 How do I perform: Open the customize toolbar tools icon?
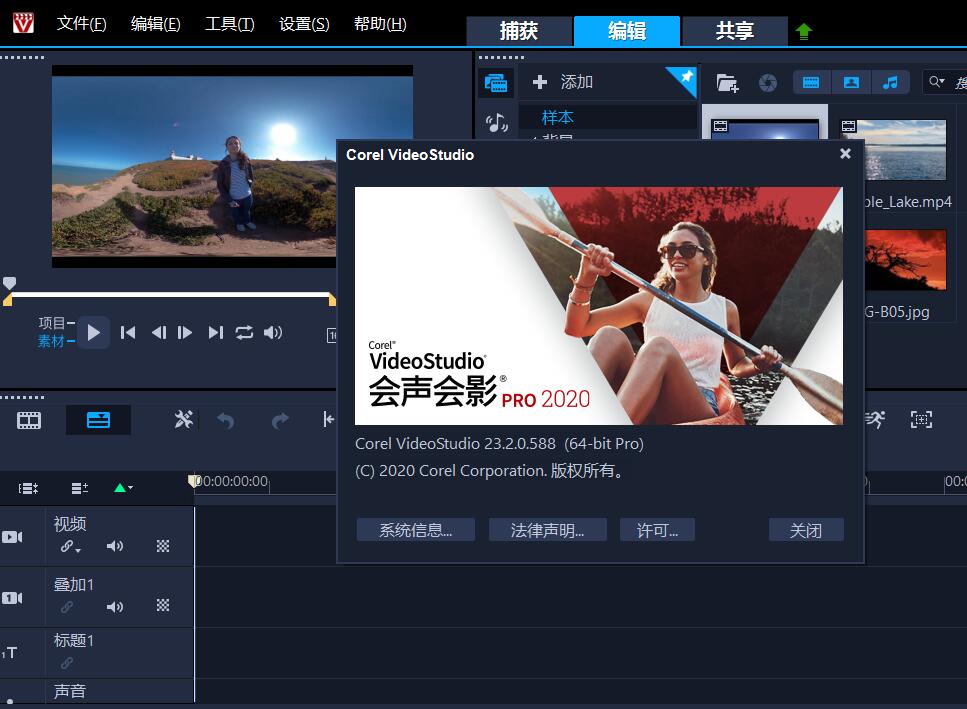(183, 420)
